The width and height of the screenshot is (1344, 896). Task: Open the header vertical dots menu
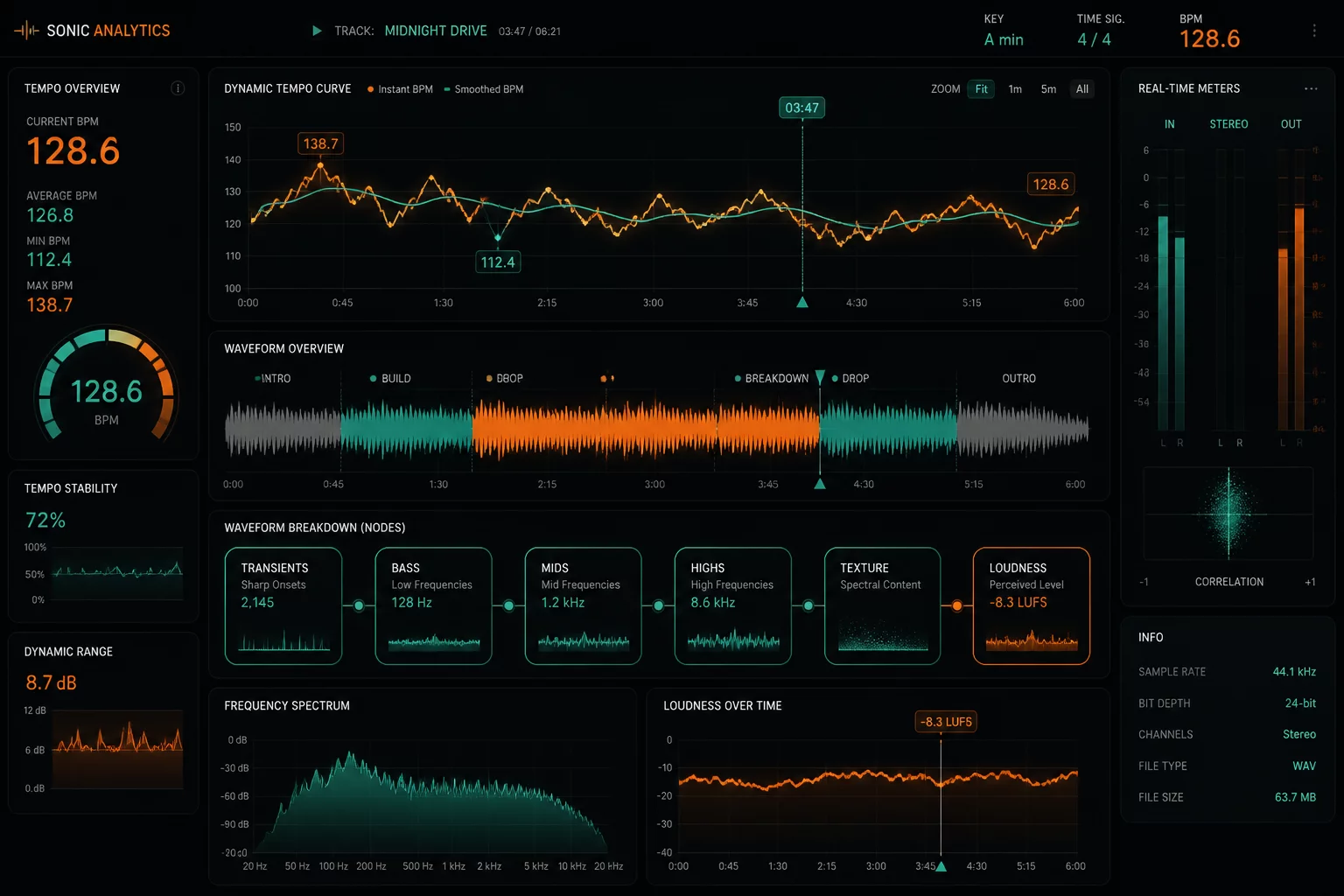point(1314,31)
